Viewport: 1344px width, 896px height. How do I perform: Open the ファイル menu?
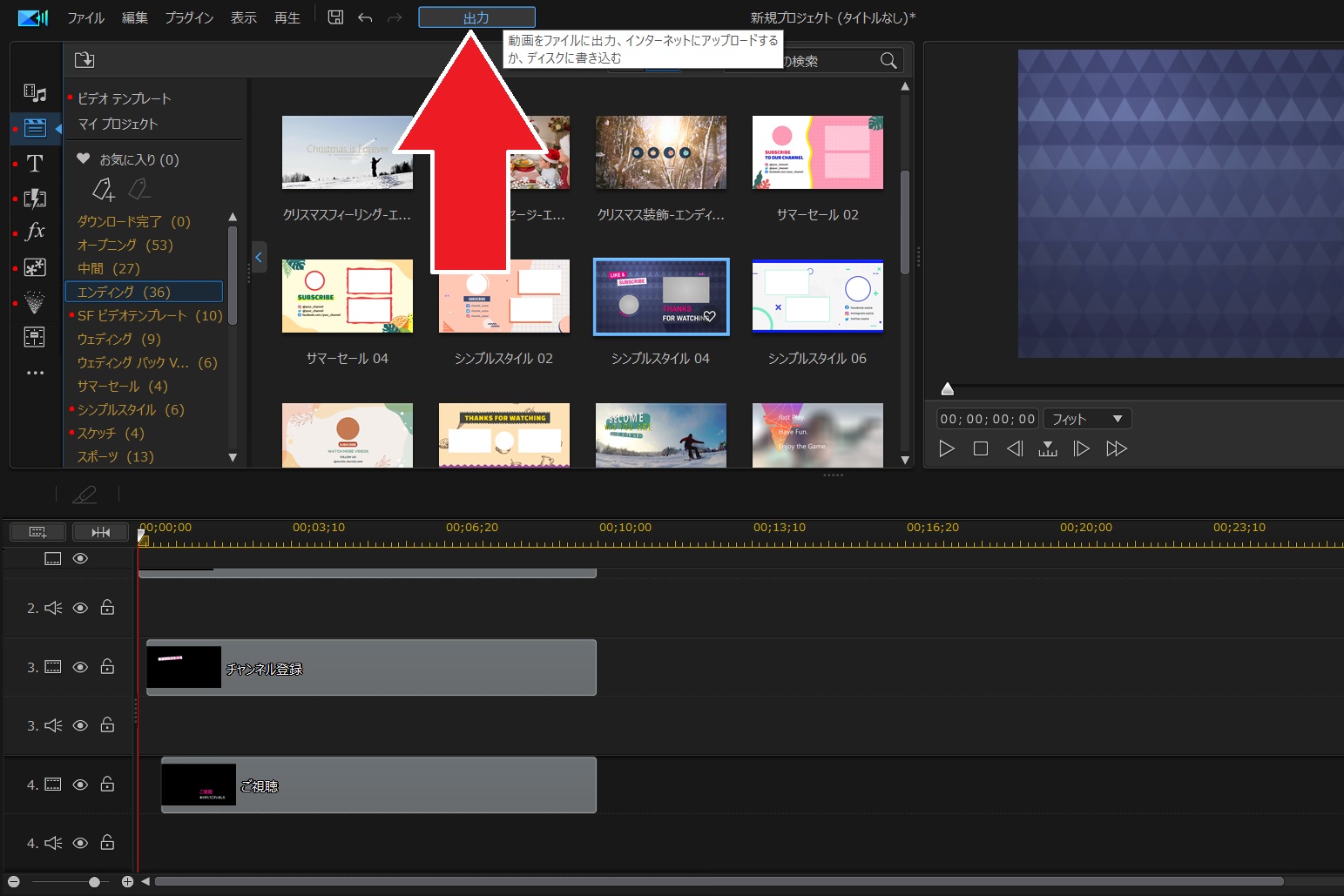coord(86,17)
